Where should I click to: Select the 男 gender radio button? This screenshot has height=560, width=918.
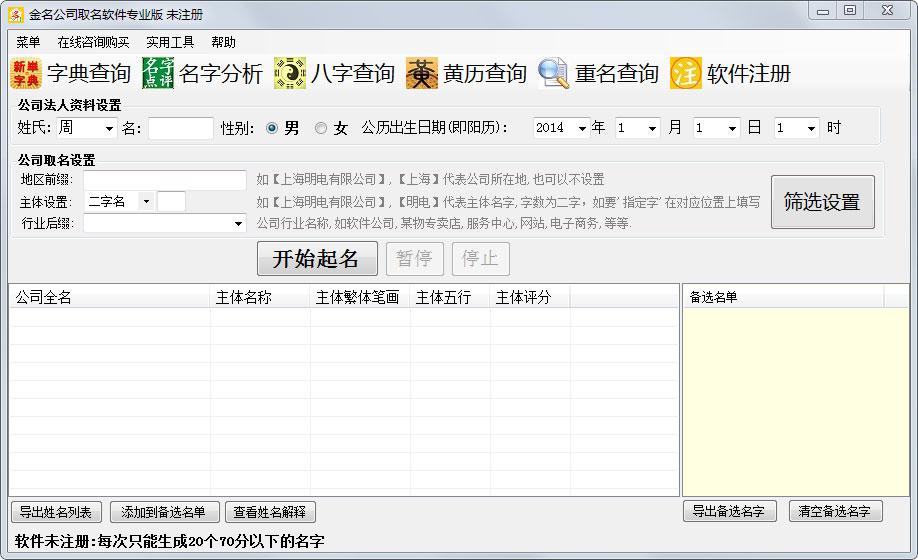(x=272, y=128)
